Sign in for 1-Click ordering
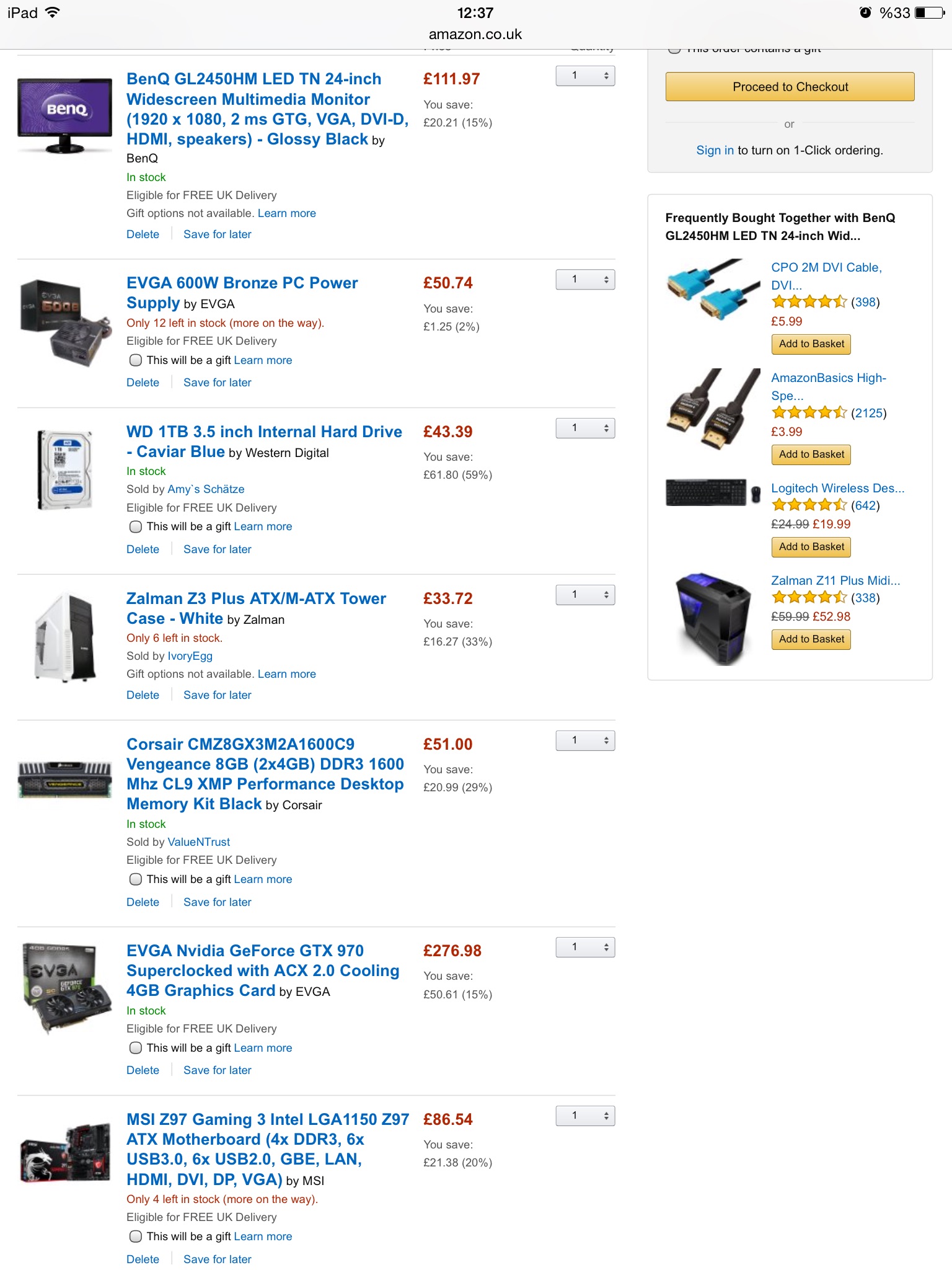 click(715, 150)
